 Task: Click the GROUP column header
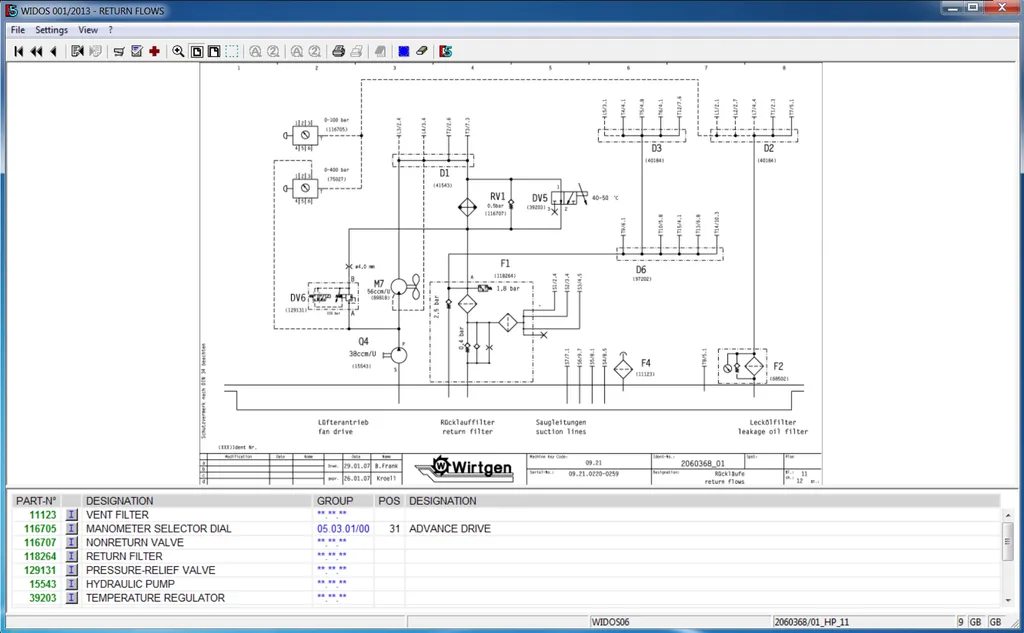coord(335,501)
